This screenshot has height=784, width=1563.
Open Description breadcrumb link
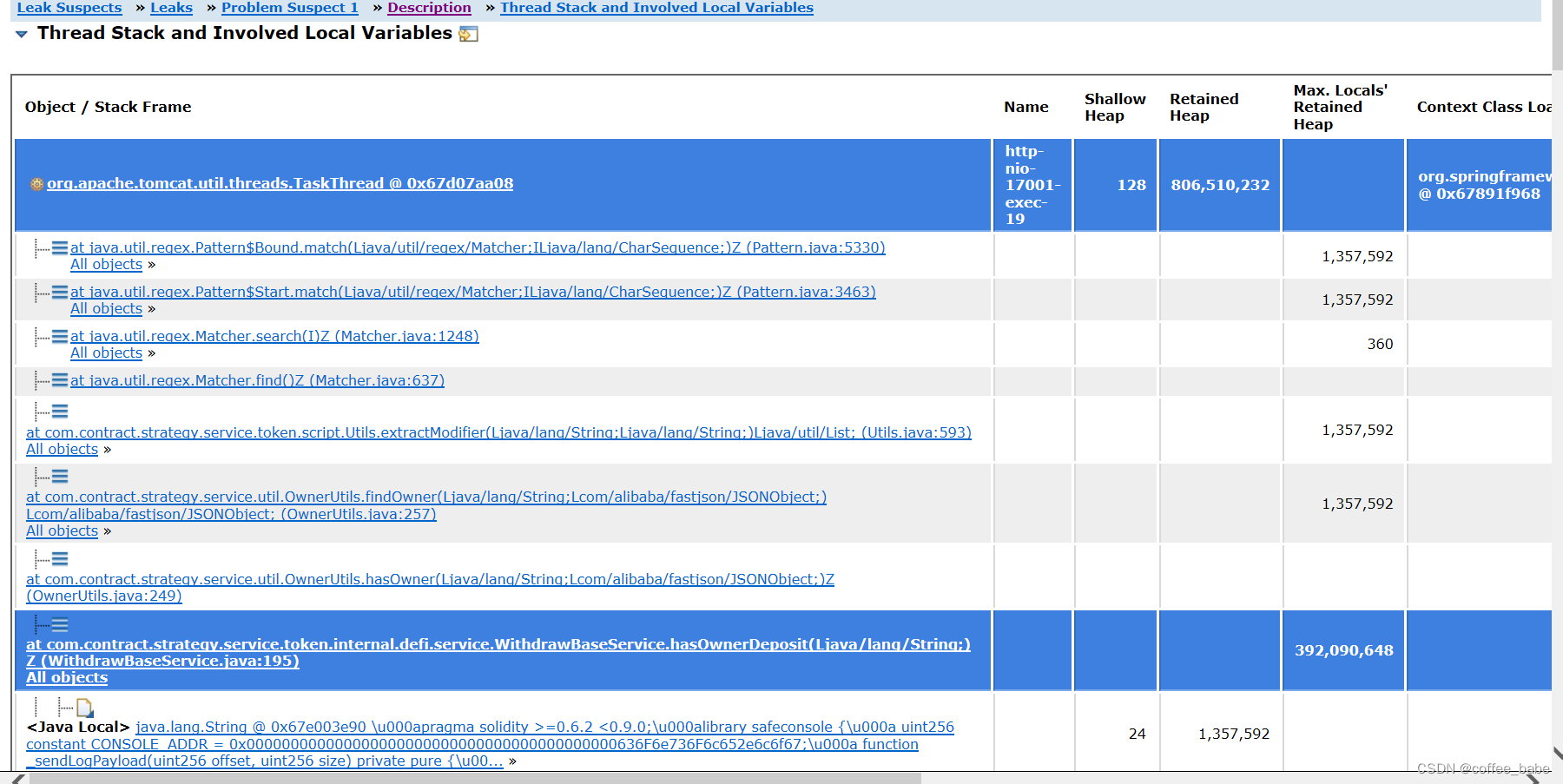point(429,8)
